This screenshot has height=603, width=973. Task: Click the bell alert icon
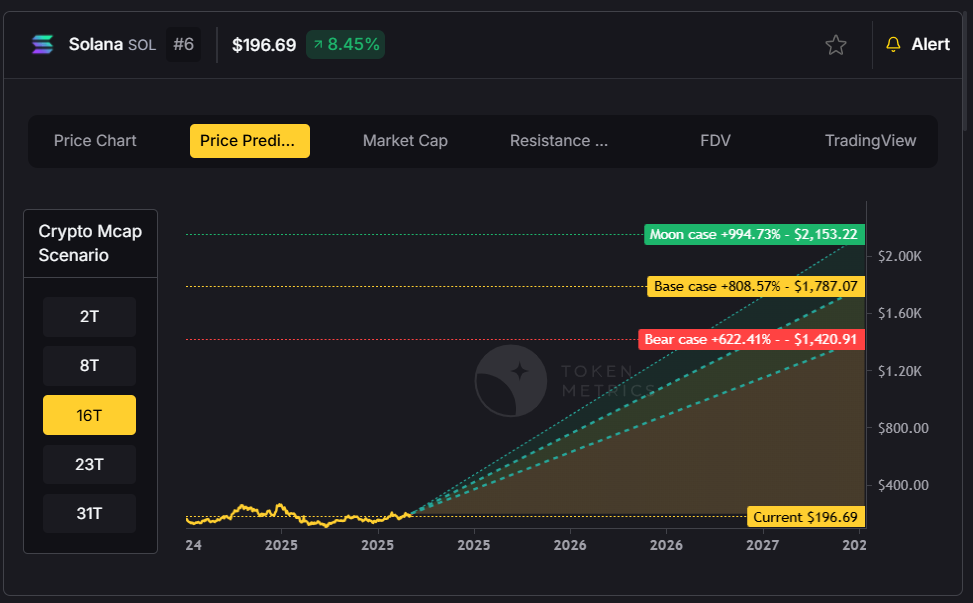[893, 45]
